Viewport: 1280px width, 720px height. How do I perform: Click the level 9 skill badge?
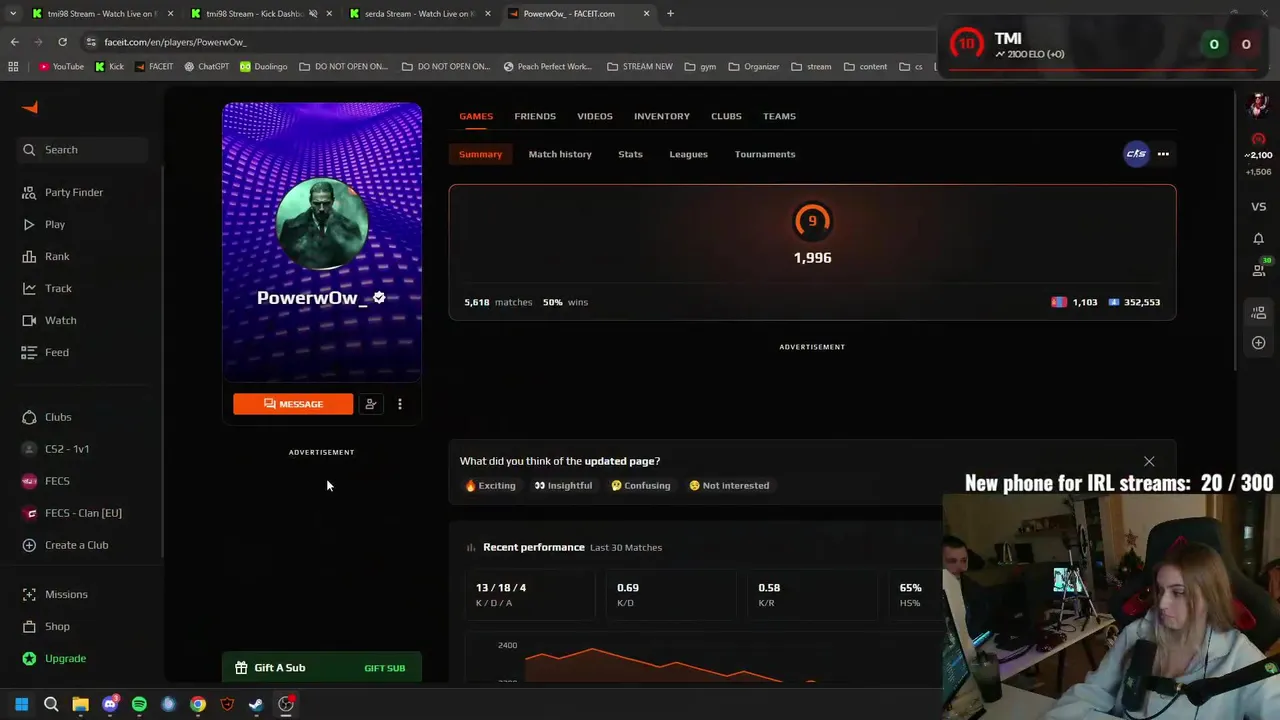(x=812, y=222)
